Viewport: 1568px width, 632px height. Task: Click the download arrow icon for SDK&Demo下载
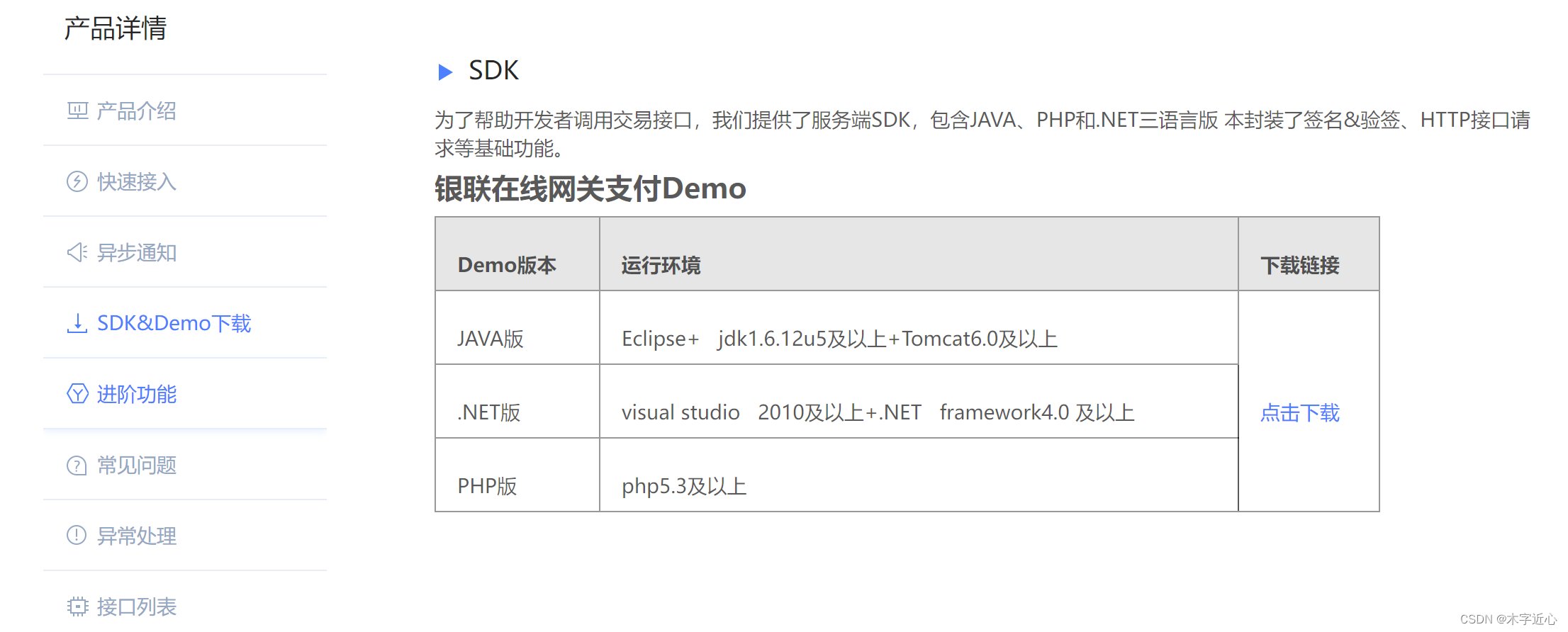click(x=78, y=323)
